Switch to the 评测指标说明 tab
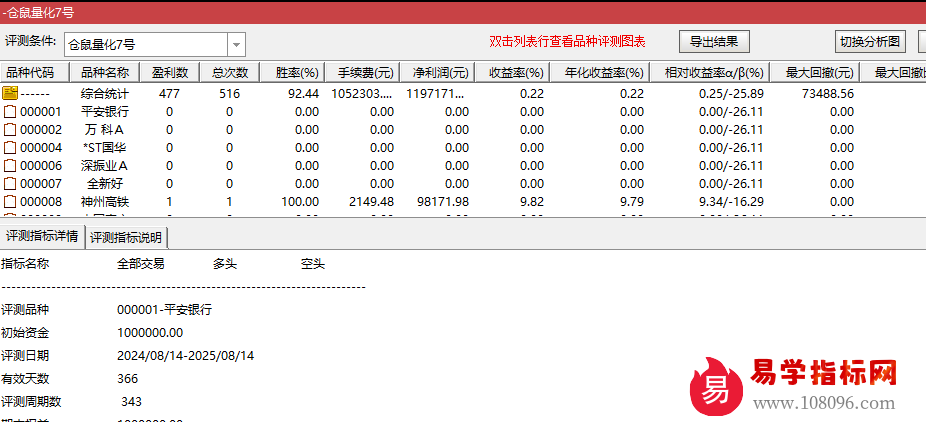Viewport: 926px width, 422px height. pos(127,238)
